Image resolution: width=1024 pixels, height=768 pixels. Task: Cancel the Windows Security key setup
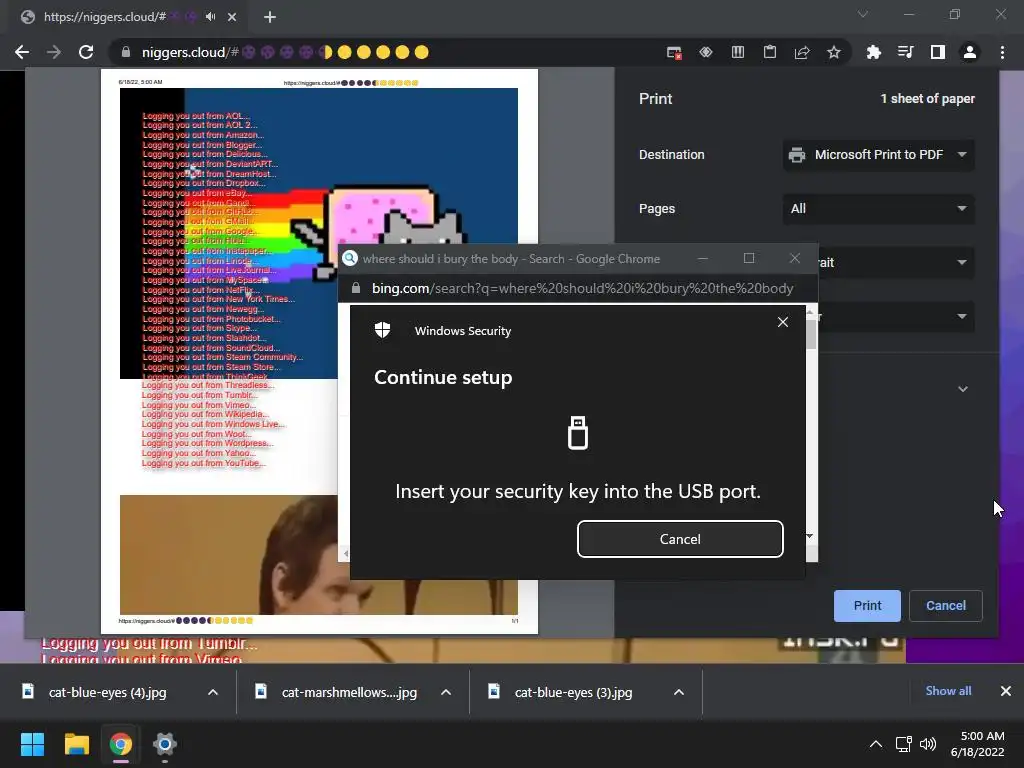click(x=680, y=539)
